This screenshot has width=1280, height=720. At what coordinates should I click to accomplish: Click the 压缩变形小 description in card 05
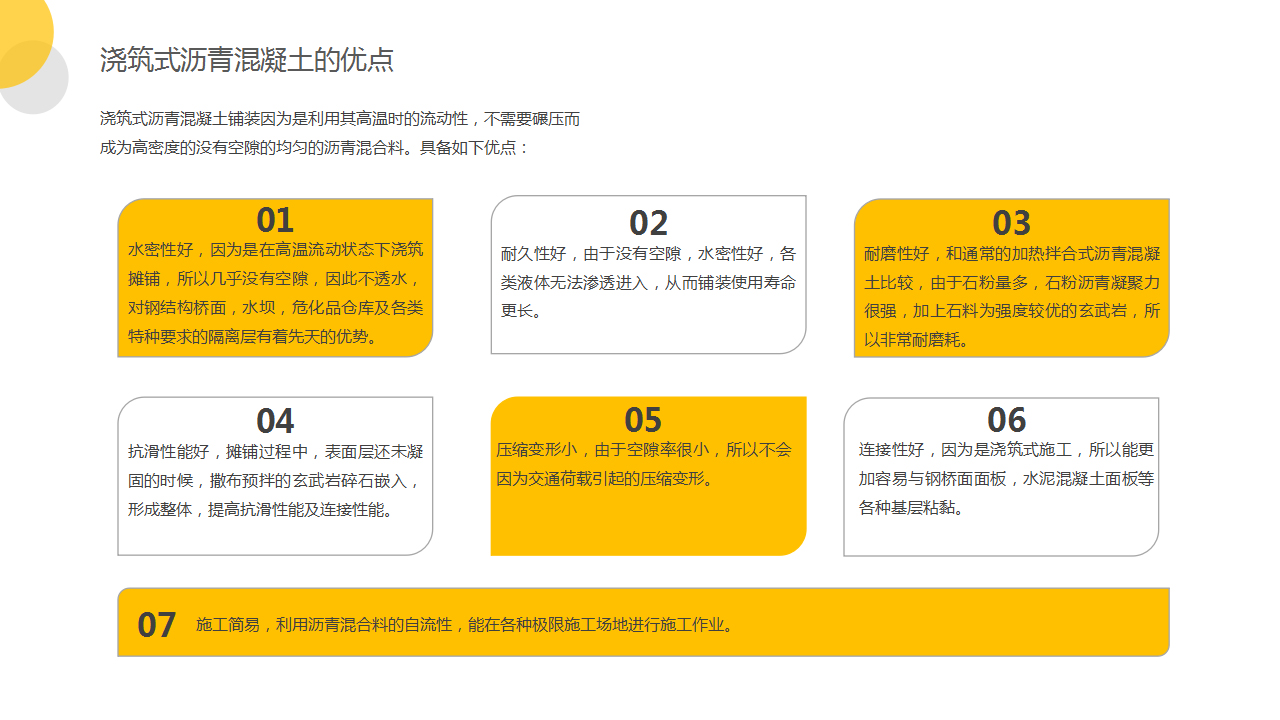[644, 464]
